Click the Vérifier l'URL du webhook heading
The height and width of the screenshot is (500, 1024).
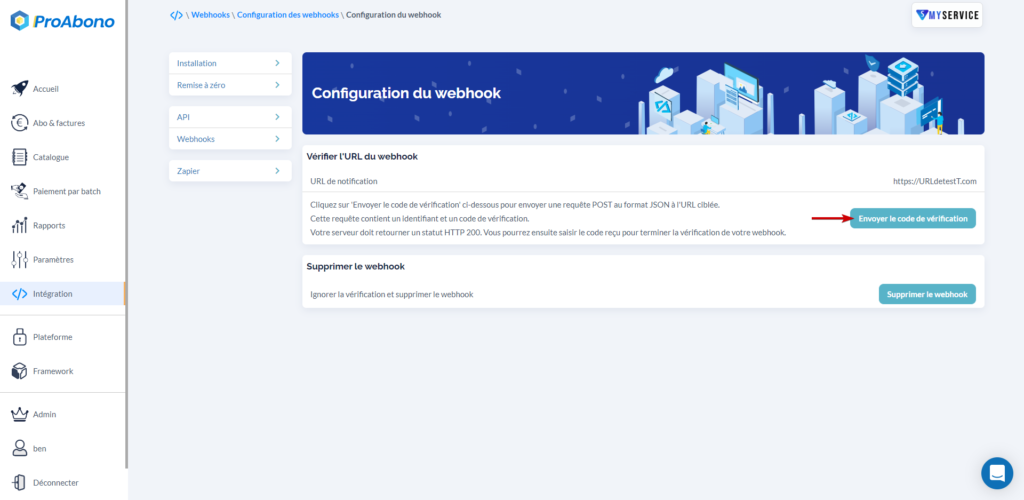[362, 157]
